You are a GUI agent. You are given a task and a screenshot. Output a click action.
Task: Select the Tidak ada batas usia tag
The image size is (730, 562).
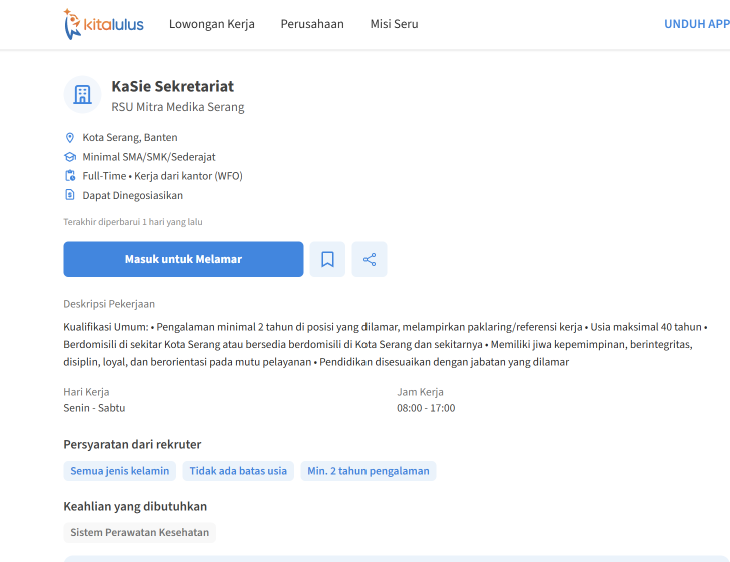coord(238,471)
